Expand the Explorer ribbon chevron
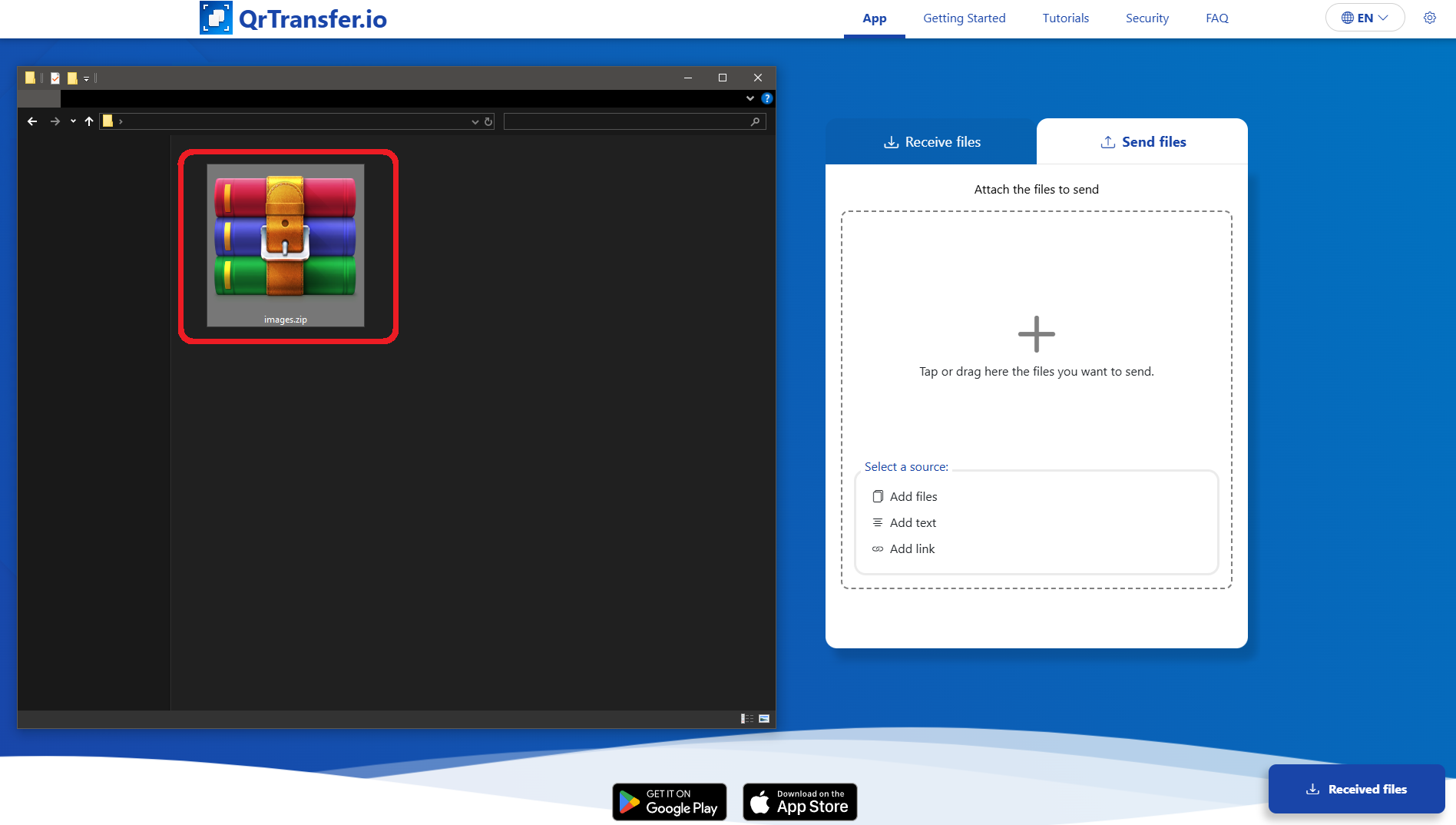 [x=750, y=98]
